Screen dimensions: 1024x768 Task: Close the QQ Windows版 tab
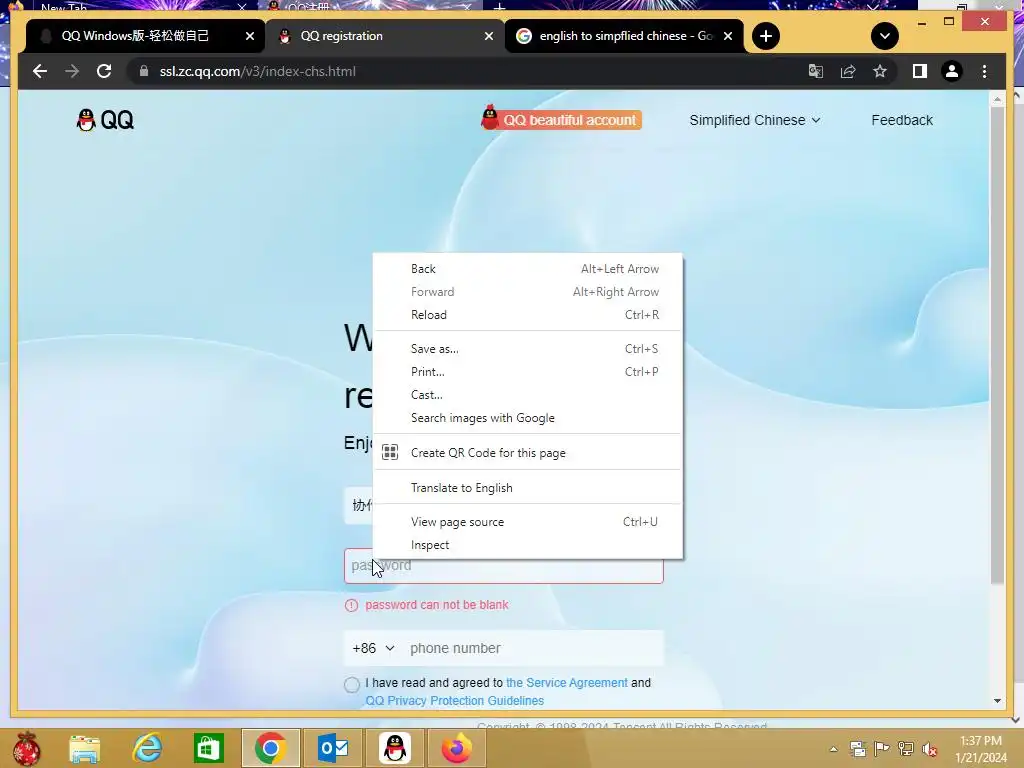tap(249, 37)
